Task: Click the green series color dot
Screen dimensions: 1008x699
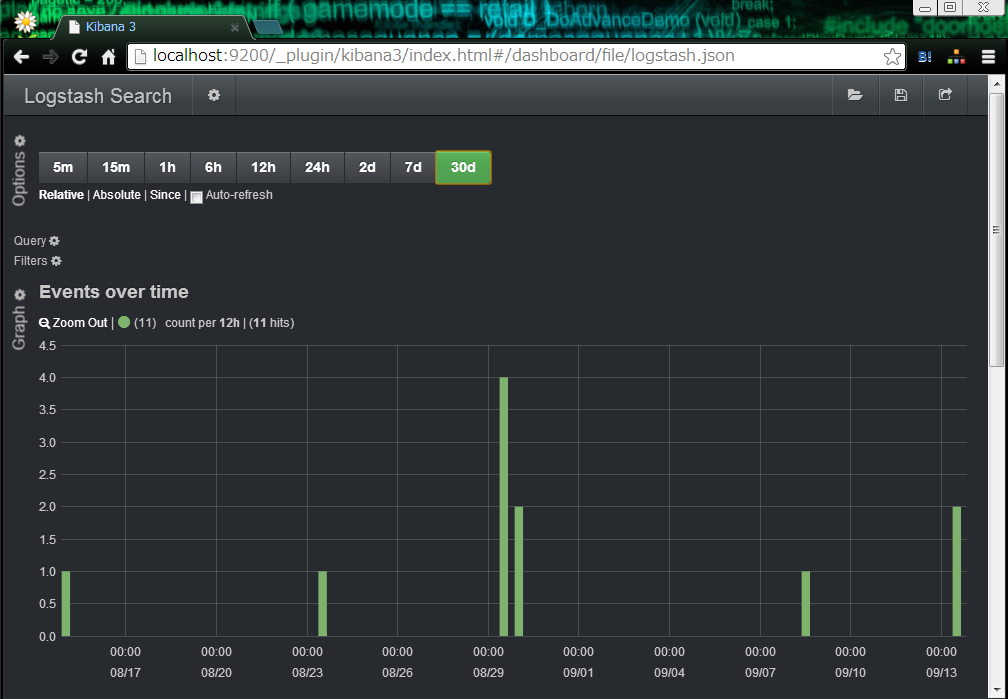Action: pyautogui.click(x=124, y=322)
